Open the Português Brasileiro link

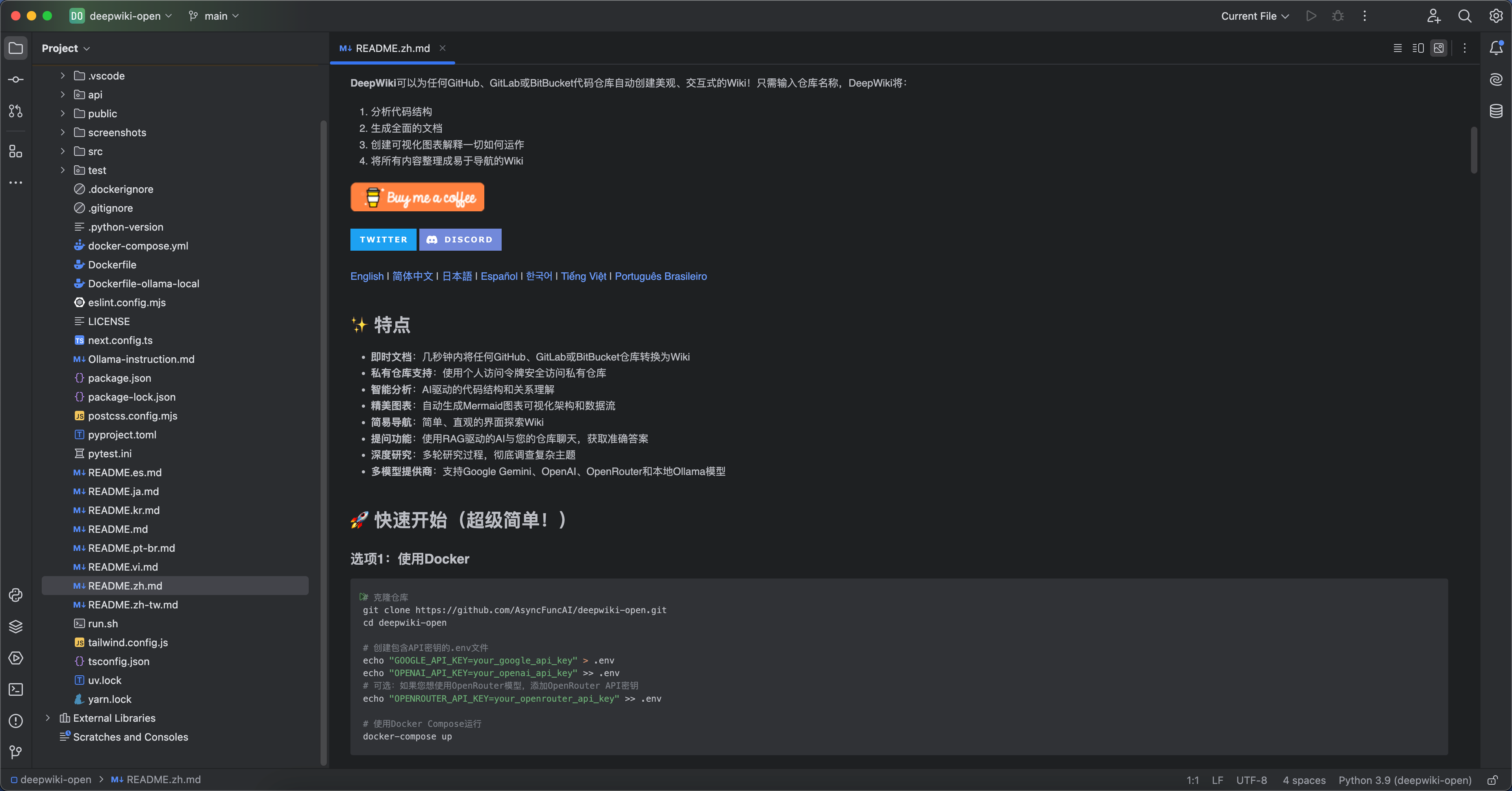(x=660, y=276)
